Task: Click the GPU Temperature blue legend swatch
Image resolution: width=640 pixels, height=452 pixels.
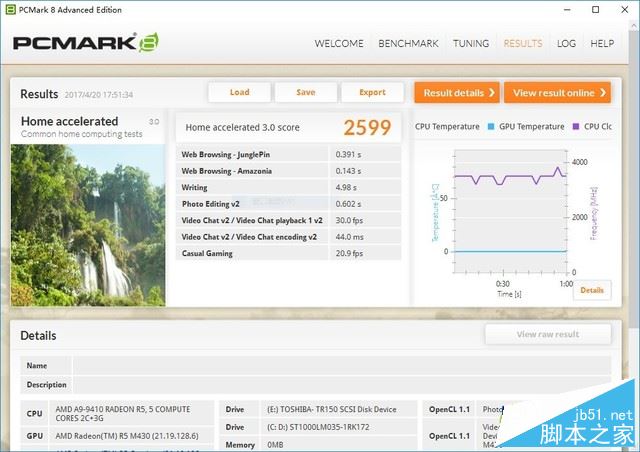Action: [491, 127]
